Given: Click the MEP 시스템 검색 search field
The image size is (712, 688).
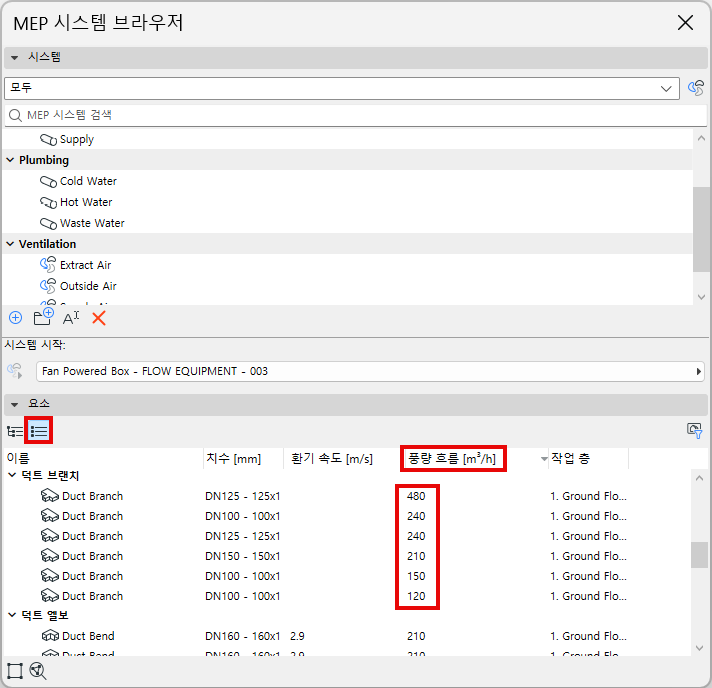Looking at the screenshot, I should pyautogui.click(x=356, y=115).
